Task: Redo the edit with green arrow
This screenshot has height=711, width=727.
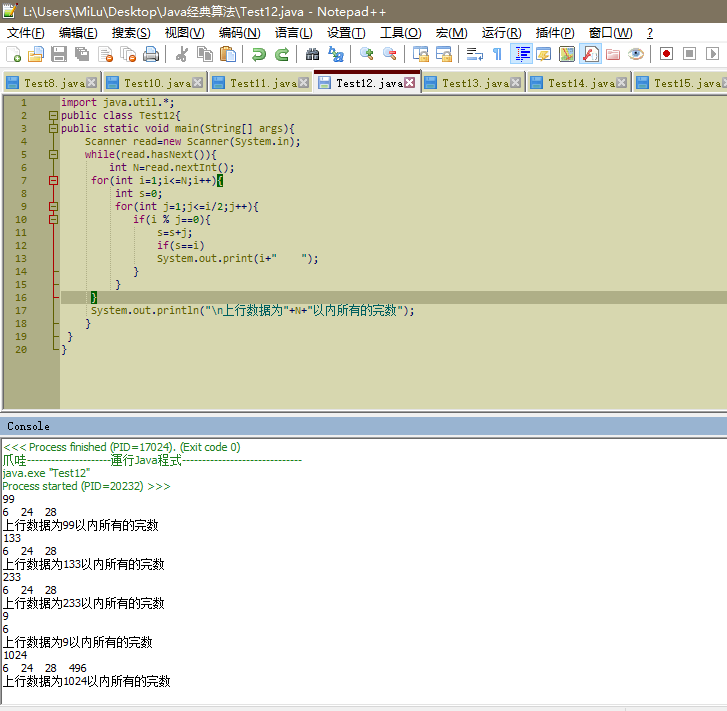Action: (x=281, y=54)
